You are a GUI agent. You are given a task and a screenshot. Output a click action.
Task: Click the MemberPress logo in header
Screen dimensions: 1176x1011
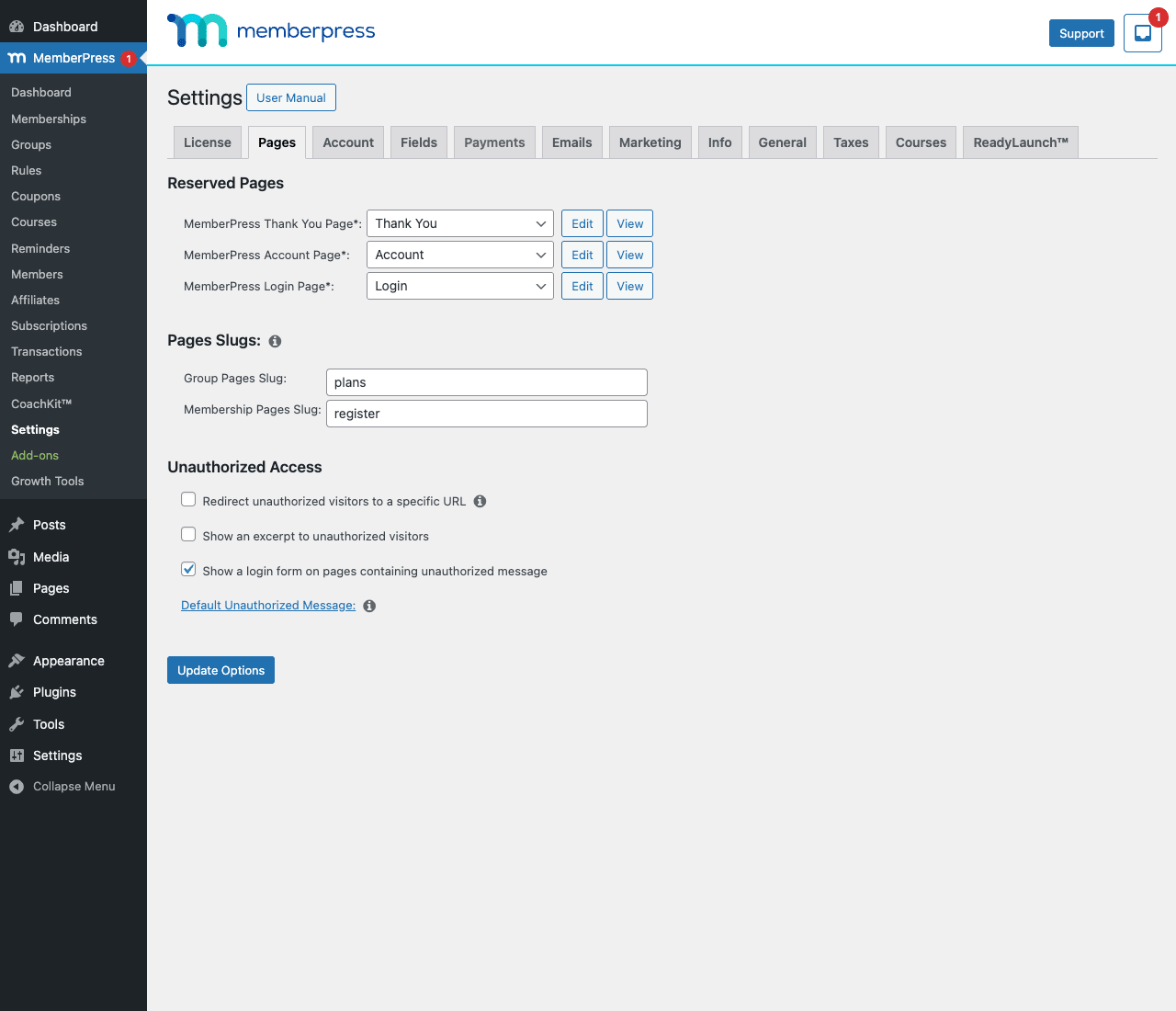[271, 30]
